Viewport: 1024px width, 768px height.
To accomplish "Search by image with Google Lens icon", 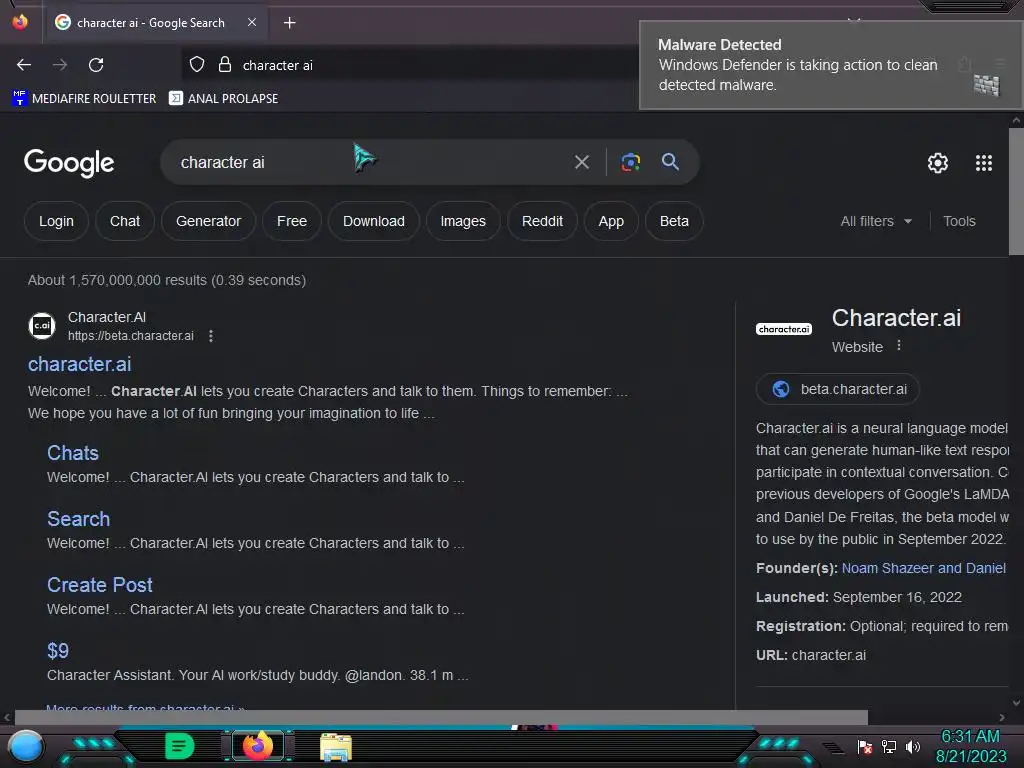I will (630, 162).
